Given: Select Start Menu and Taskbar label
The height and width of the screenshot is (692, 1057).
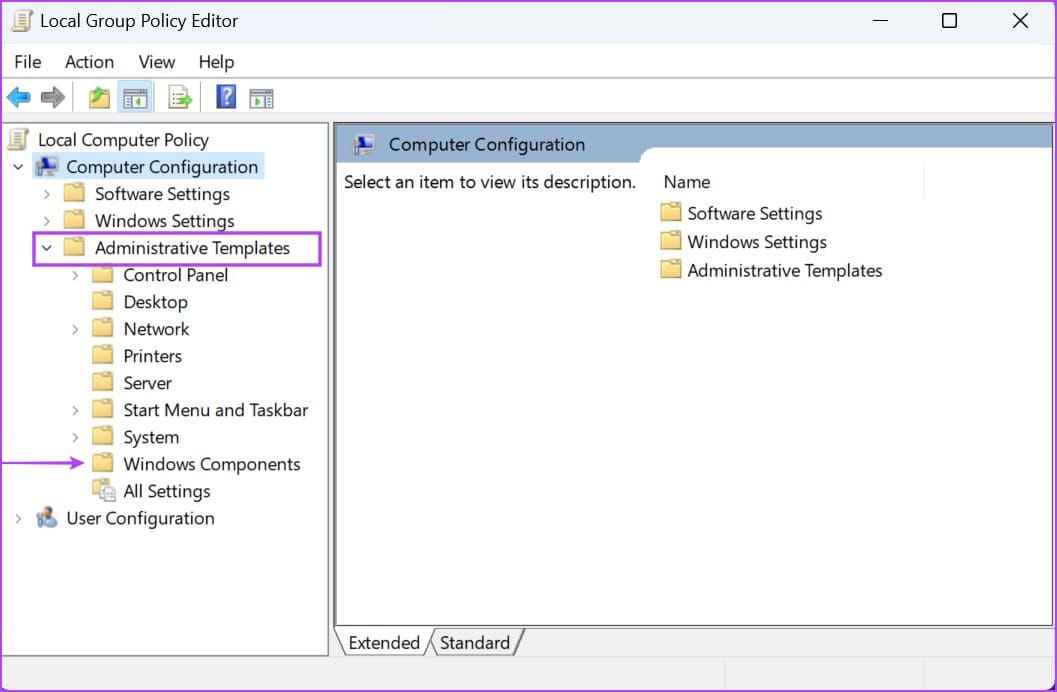Looking at the screenshot, I should point(215,410).
